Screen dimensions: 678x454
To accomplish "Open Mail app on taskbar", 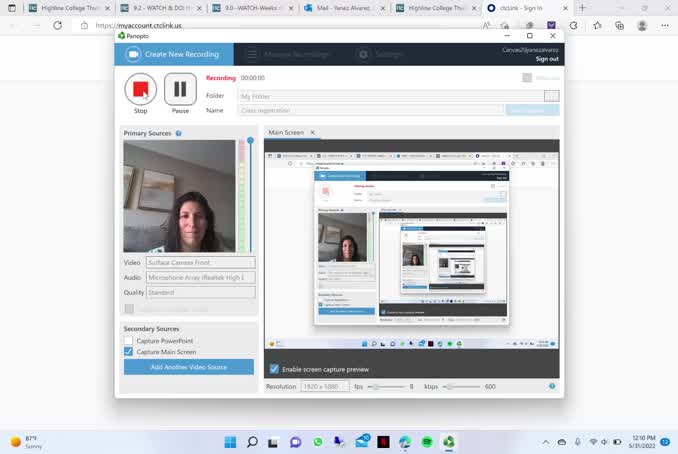I will [x=362, y=442].
